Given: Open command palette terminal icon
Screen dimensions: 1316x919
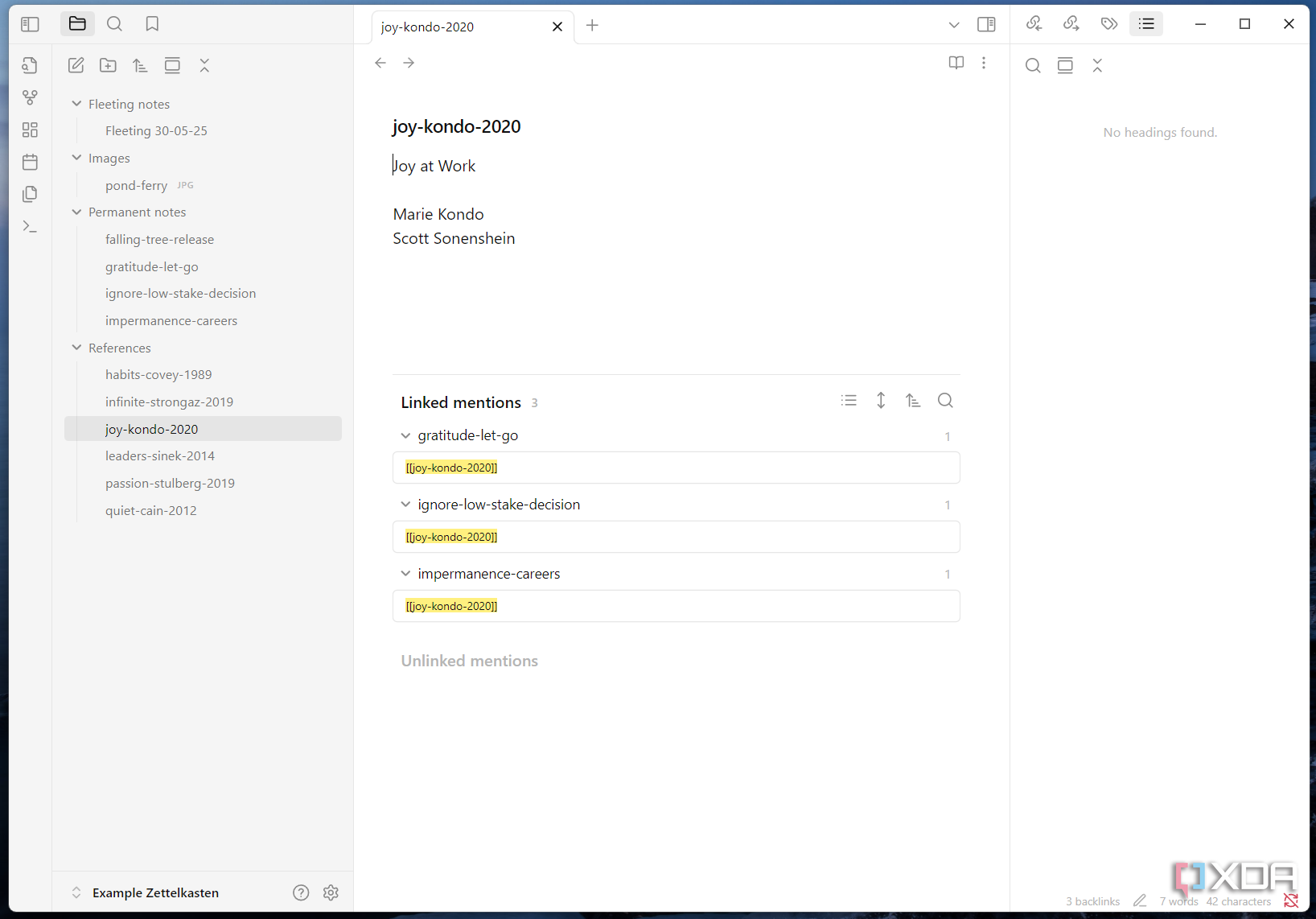Looking at the screenshot, I should tap(30, 226).
